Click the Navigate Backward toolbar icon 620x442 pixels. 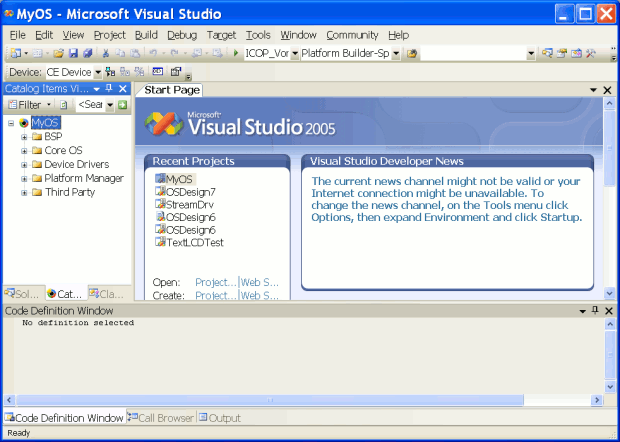coord(197,53)
